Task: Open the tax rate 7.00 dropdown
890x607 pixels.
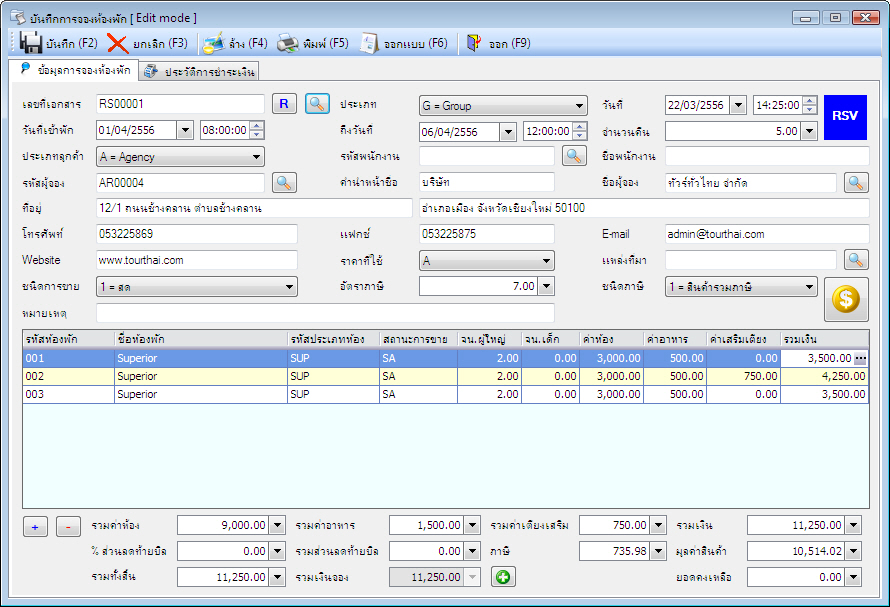Action: [x=546, y=286]
